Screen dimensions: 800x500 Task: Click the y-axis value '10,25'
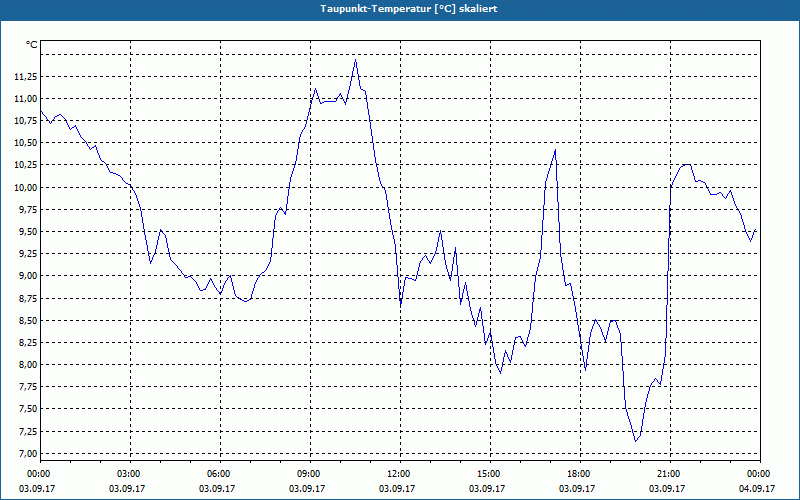click(25, 165)
